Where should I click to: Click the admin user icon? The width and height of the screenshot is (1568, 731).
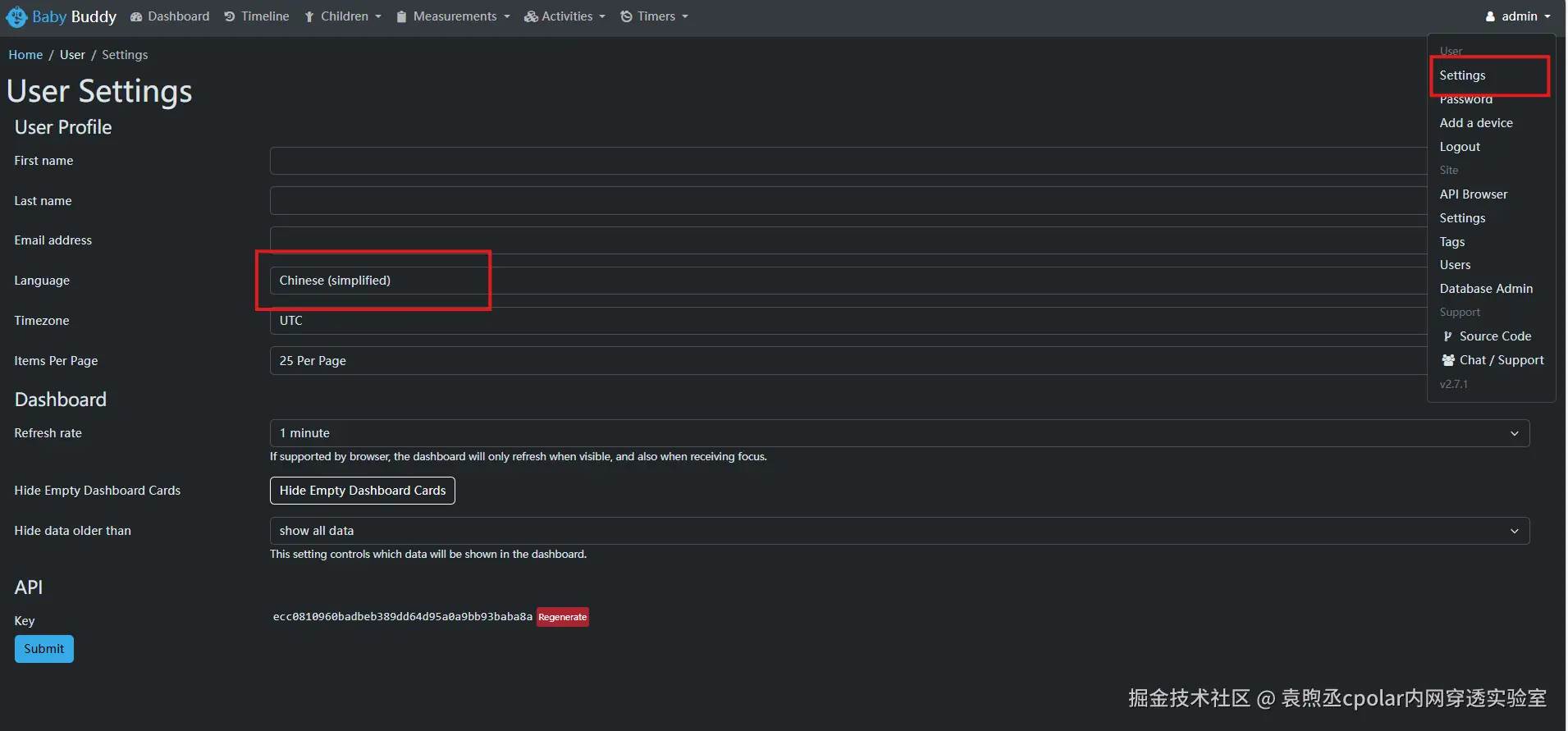1490,16
